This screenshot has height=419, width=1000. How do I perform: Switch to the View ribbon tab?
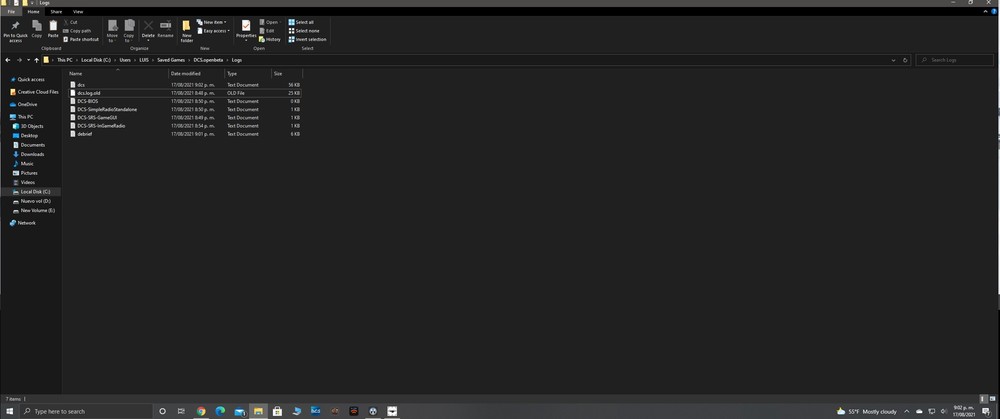pos(78,11)
